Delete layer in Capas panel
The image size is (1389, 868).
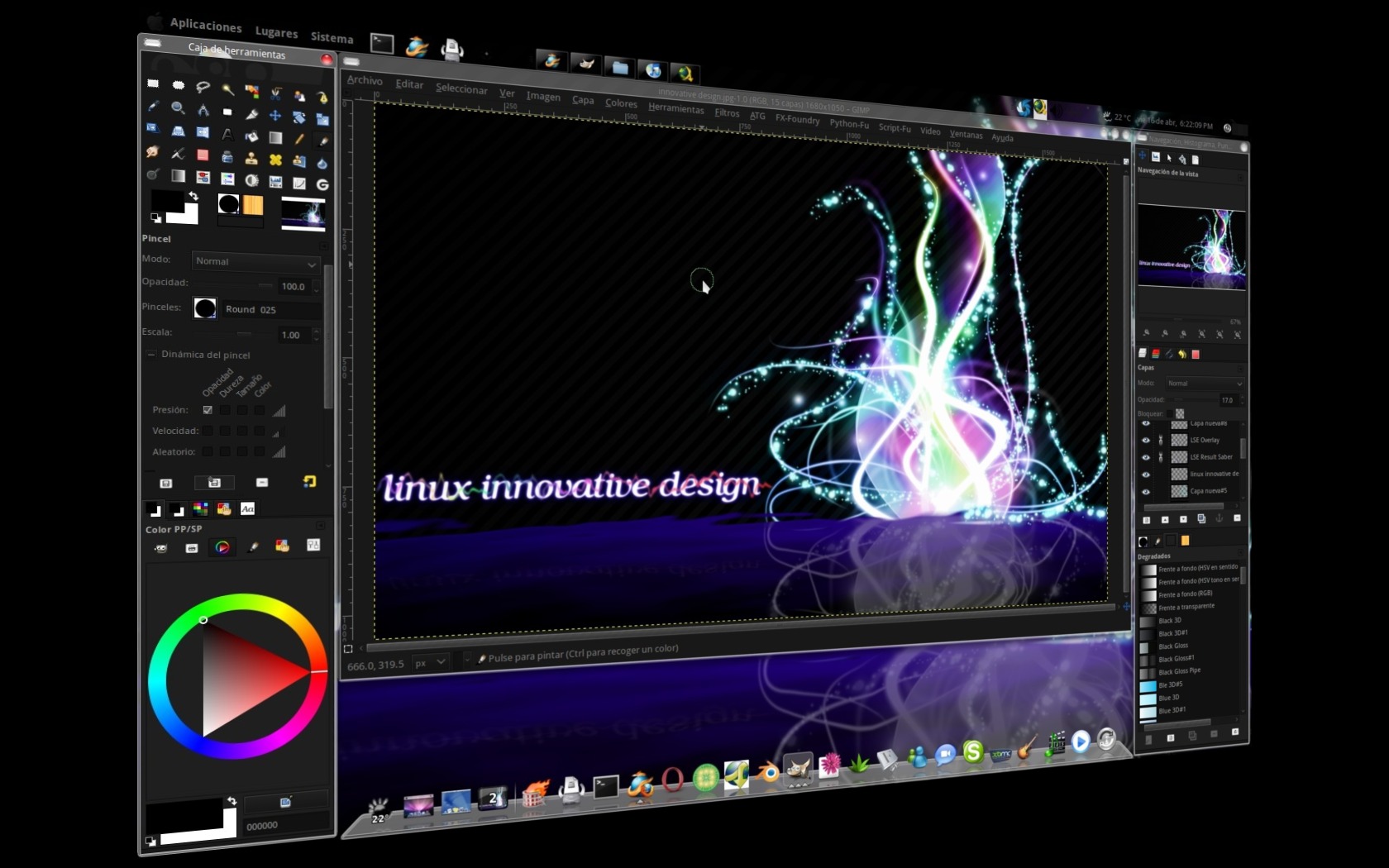1237,518
